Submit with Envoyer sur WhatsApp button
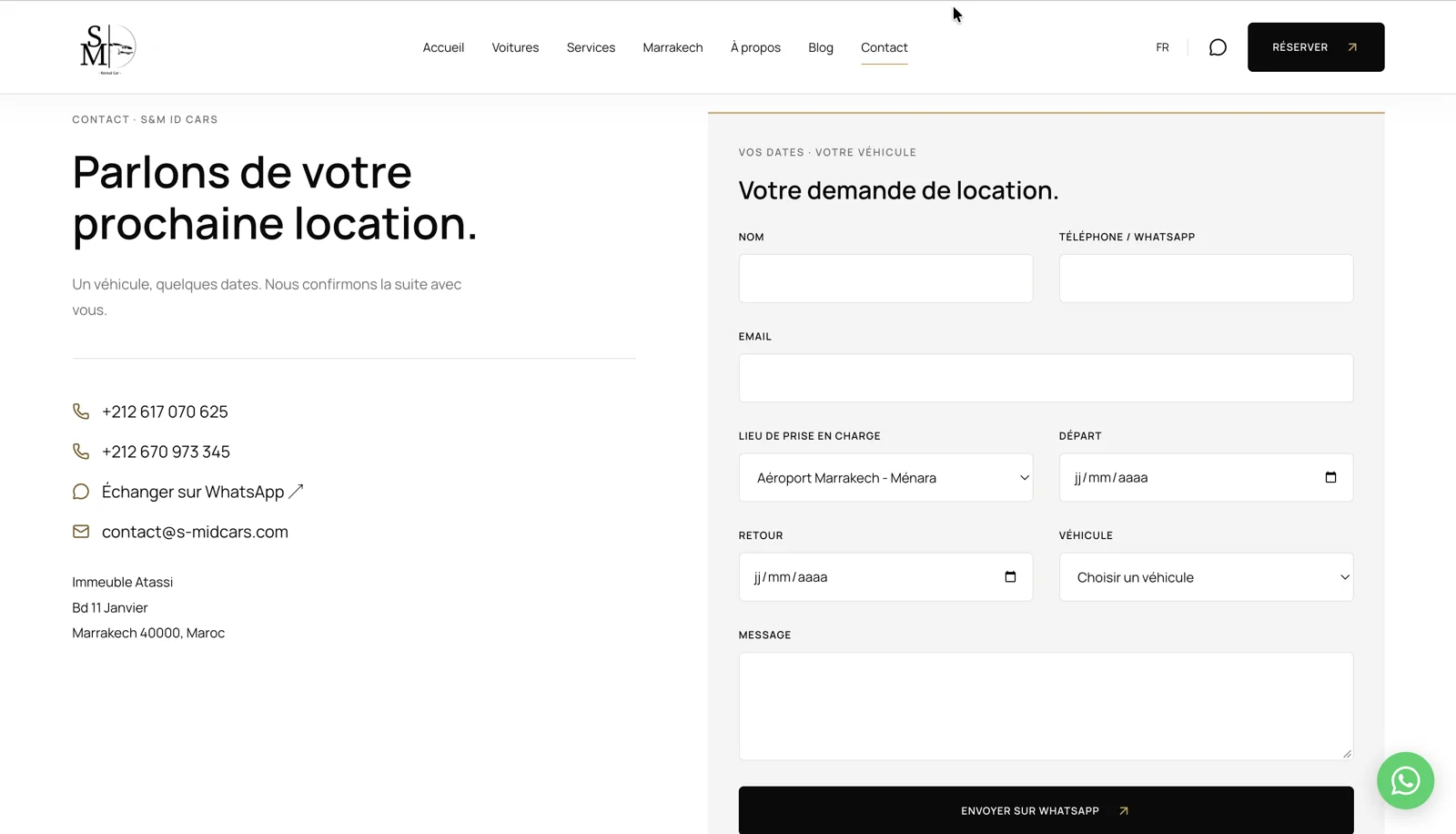Viewport: 1456px width, 834px height. [1046, 810]
